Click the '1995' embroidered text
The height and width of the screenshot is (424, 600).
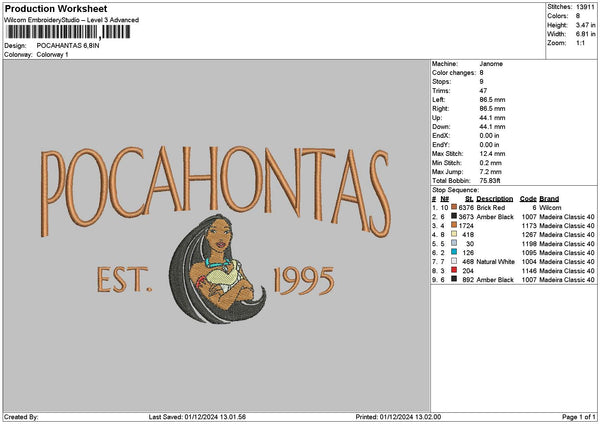pos(304,281)
